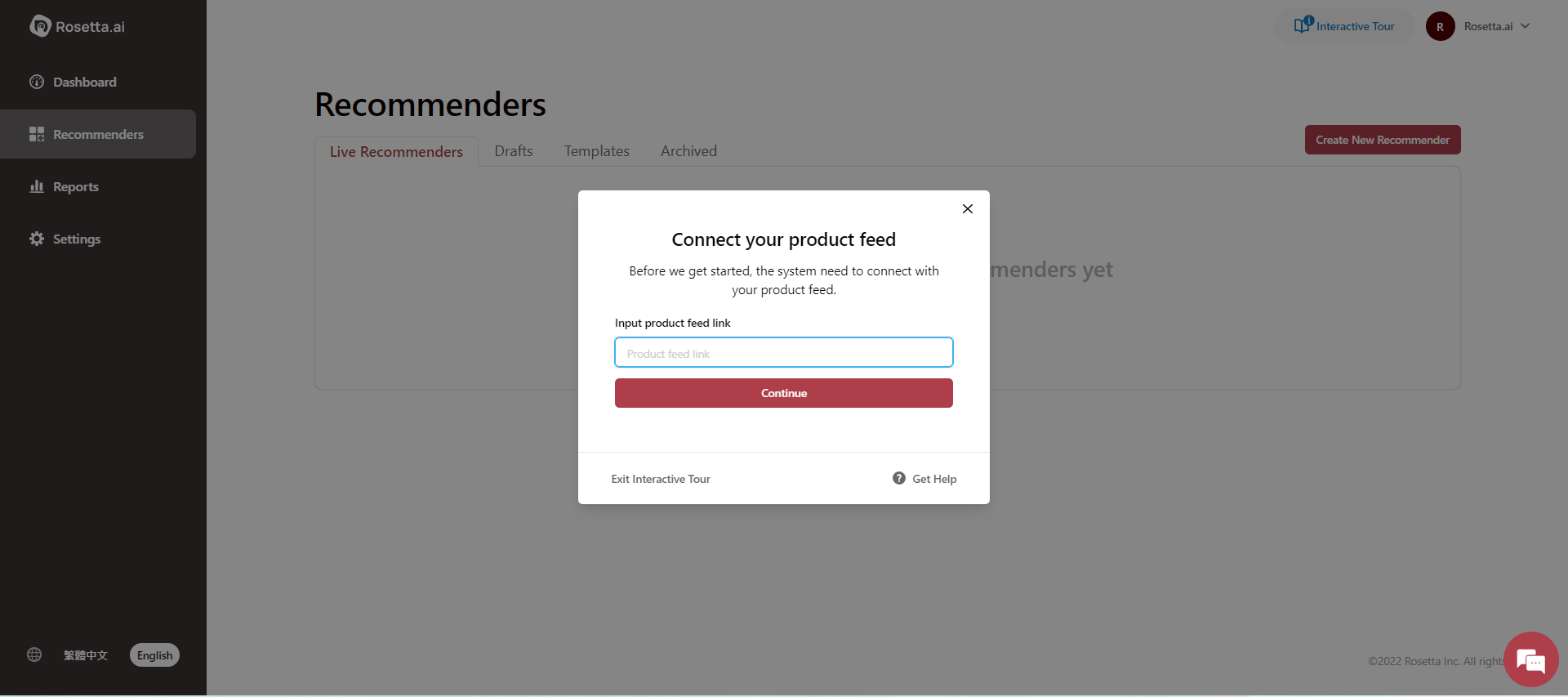
Task: Select the English language option
Action: click(154, 655)
